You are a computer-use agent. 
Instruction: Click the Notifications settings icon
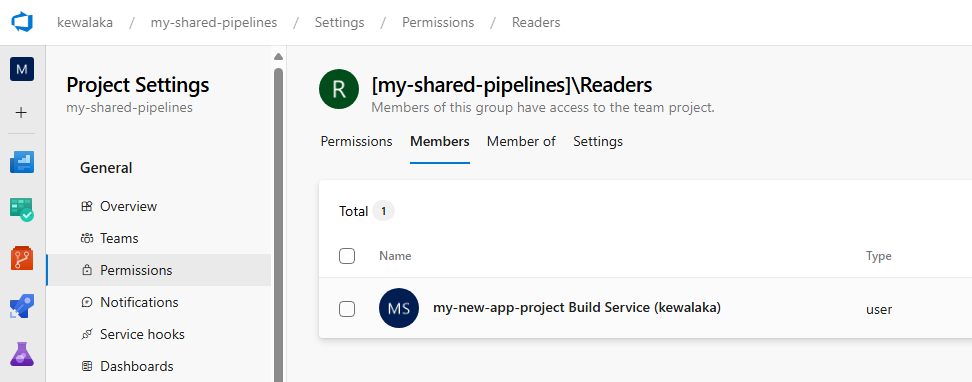pyautogui.click(x=87, y=303)
